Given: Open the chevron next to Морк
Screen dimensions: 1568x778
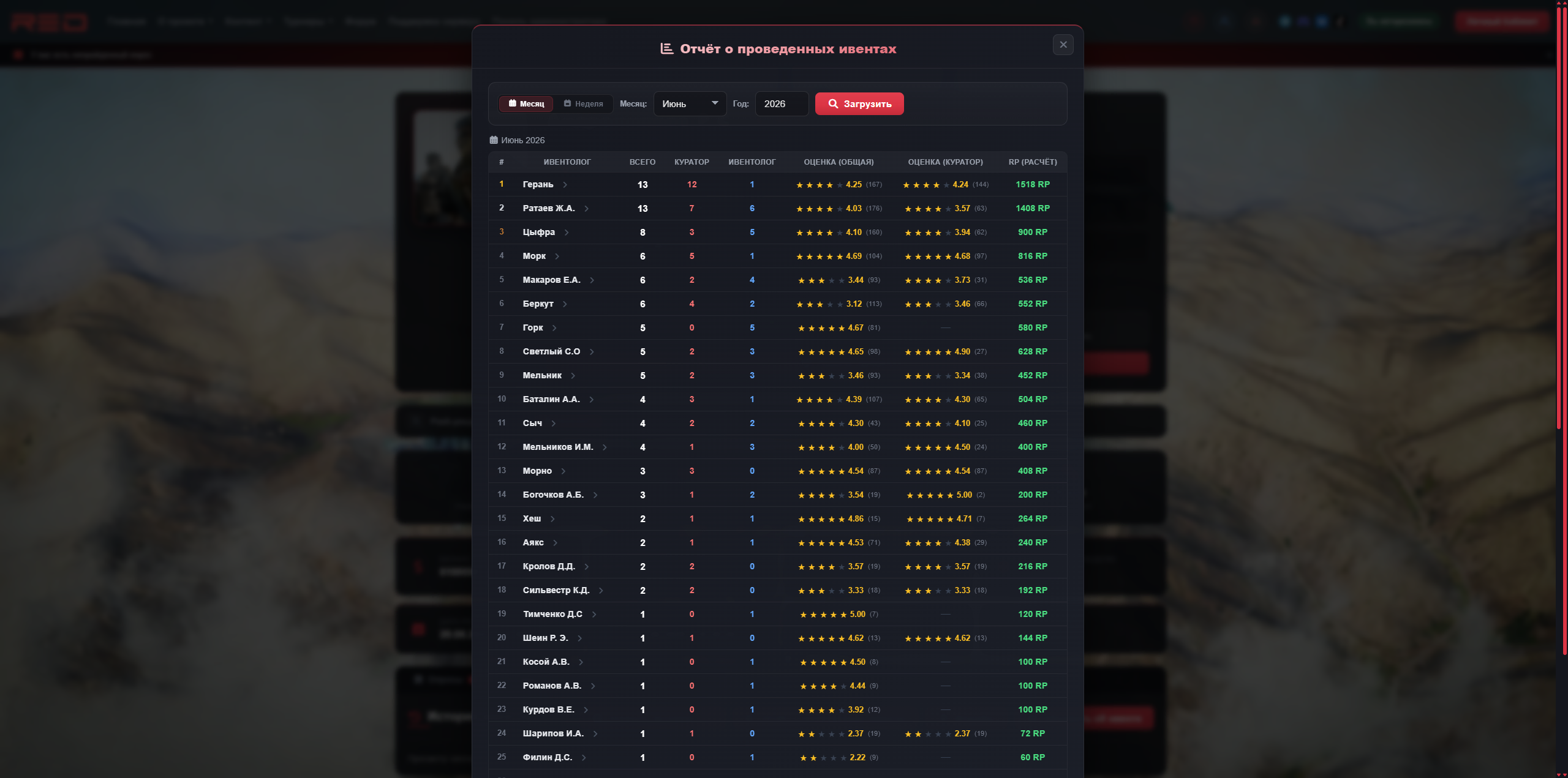Looking at the screenshot, I should click(x=557, y=256).
